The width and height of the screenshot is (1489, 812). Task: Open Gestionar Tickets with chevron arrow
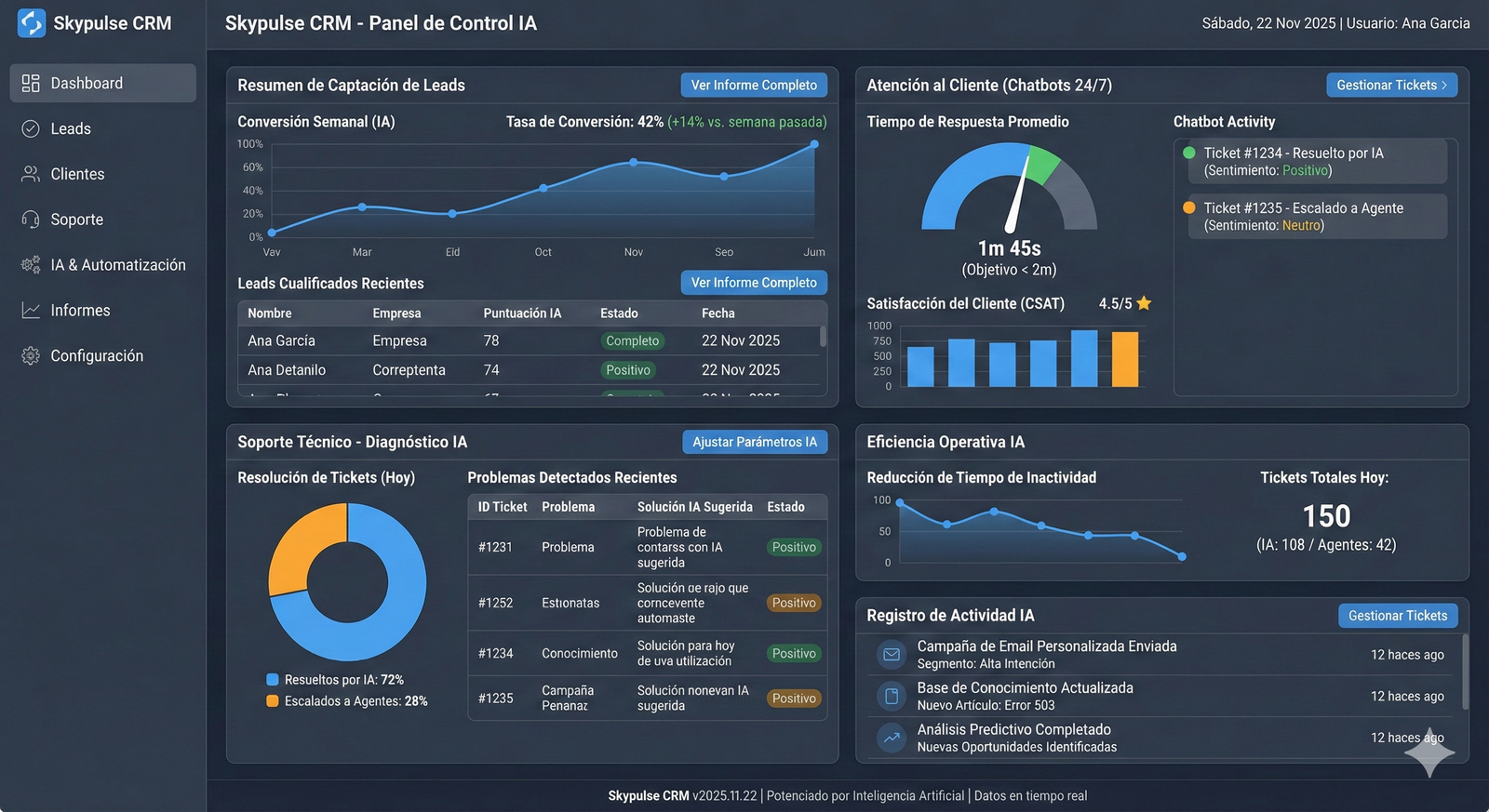(1391, 85)
